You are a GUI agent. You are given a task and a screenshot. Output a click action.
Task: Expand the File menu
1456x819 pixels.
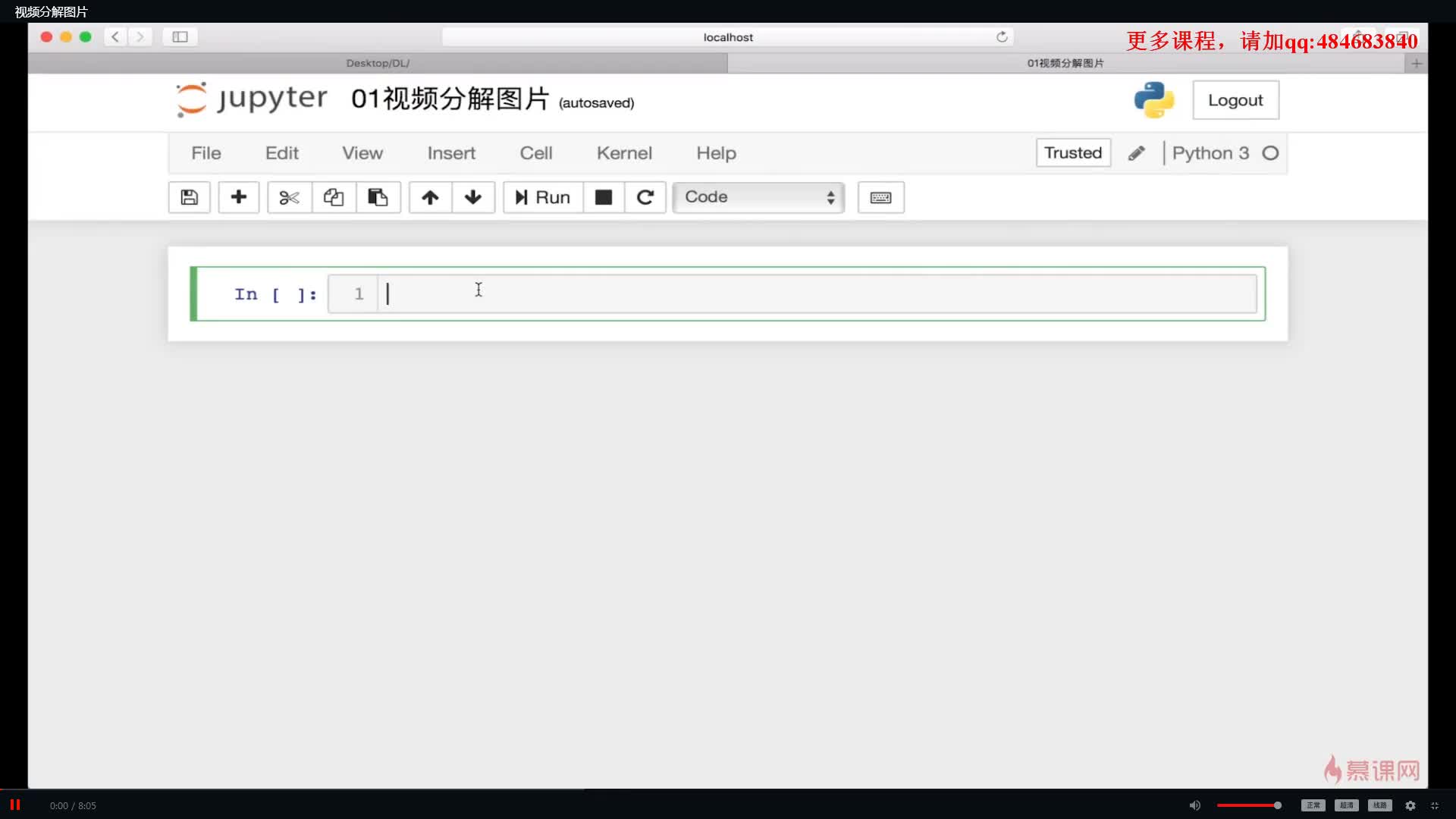coord(207,152)
